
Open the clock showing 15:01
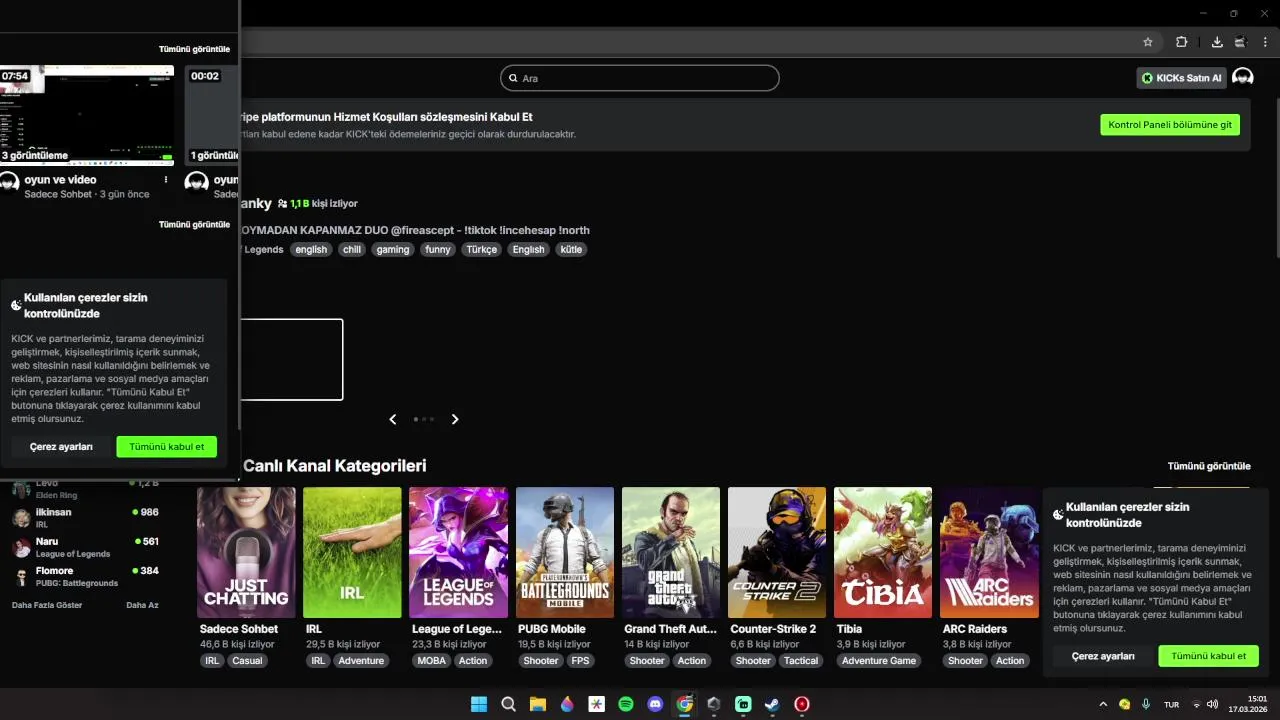coord(1249,704)
